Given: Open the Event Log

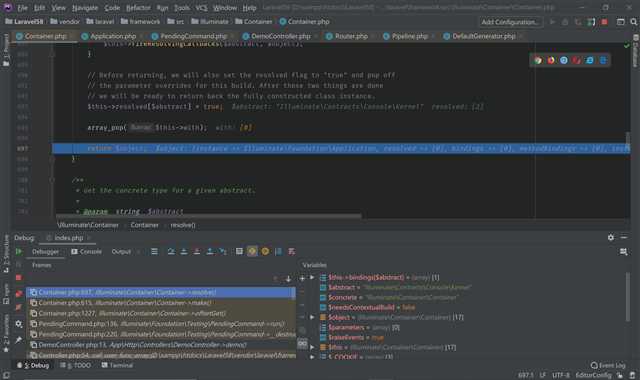Looking at the screenshot, I should click(x=608, y=365).
